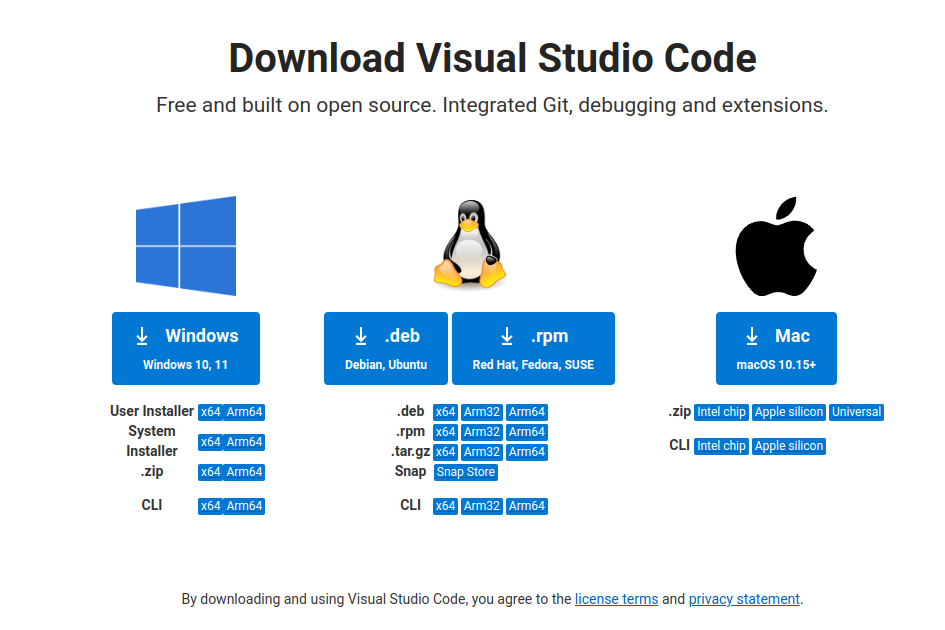Download the x64 .tar.gz archive
The height and width of the screenshot is (630, 945).
click(x=445, y=451)
